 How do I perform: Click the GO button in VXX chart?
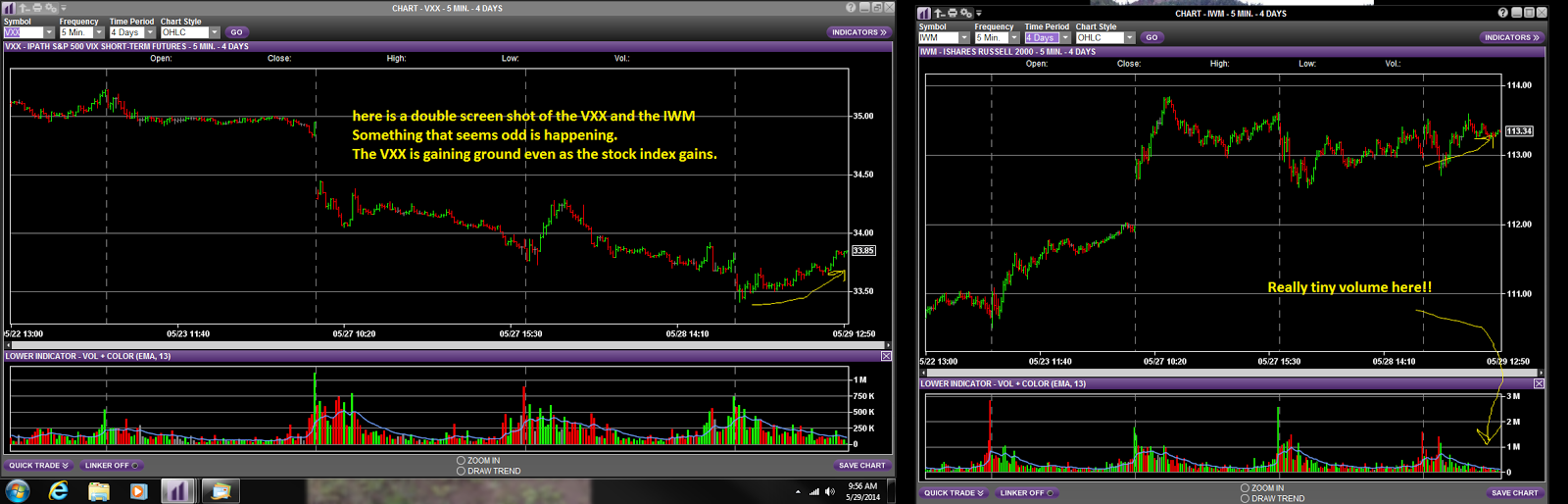(x=236, y=32)
